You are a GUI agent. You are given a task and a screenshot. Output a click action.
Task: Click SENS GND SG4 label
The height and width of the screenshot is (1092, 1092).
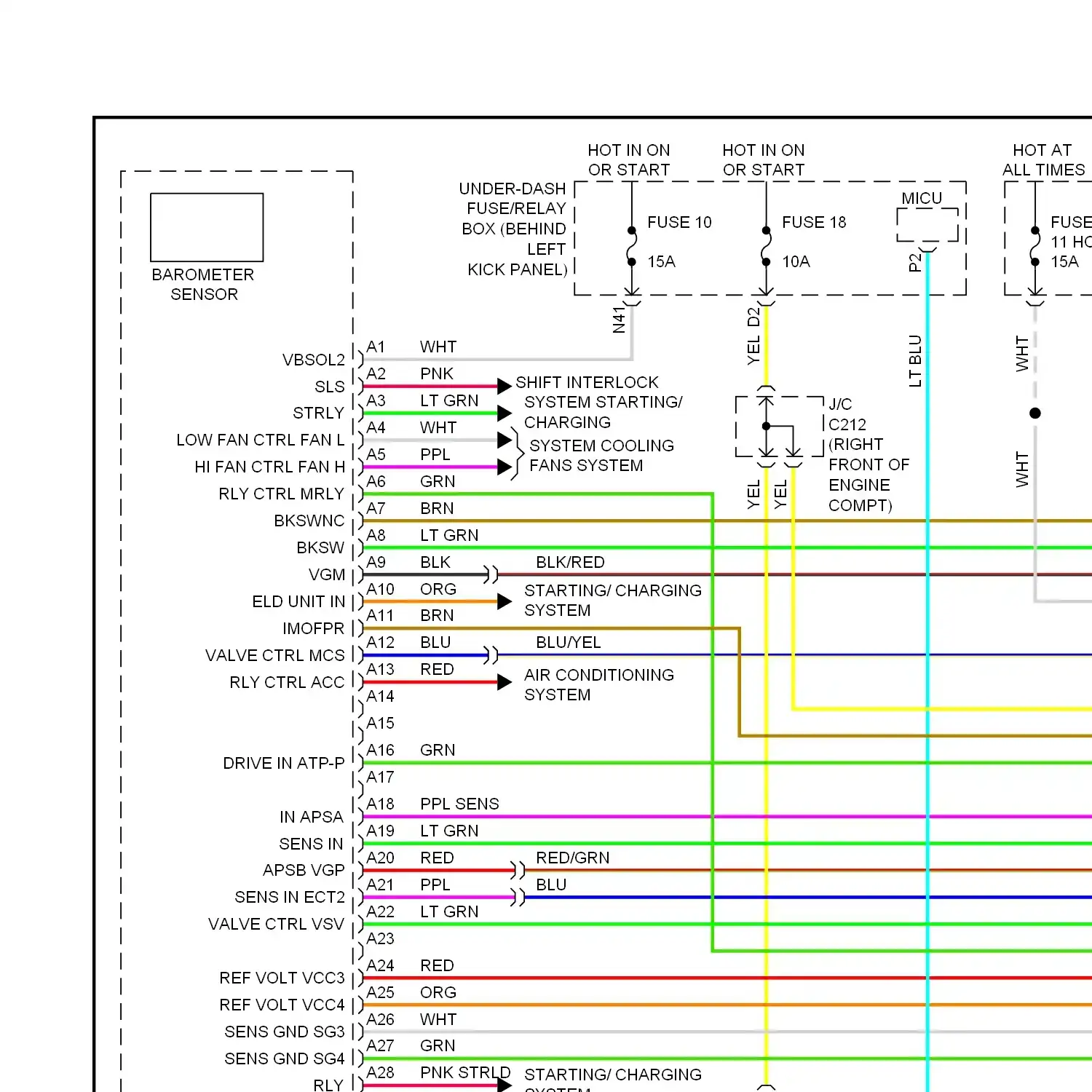pyautogui.click(x=284, y=1059)
